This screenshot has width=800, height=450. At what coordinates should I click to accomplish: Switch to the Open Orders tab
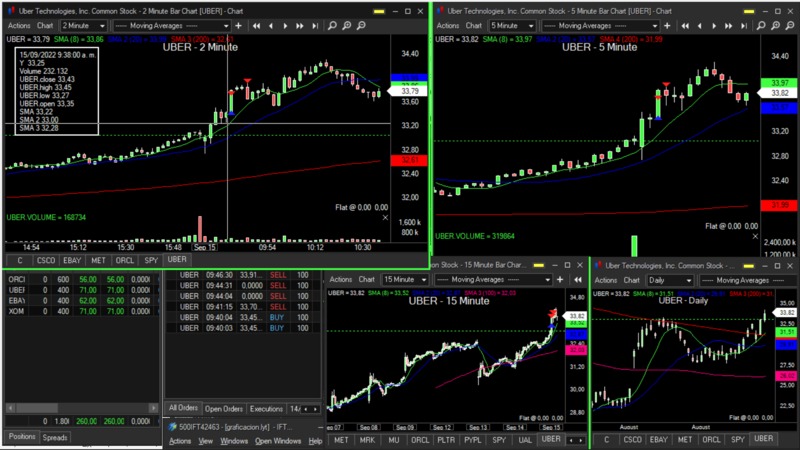click(x=224, y=409)
